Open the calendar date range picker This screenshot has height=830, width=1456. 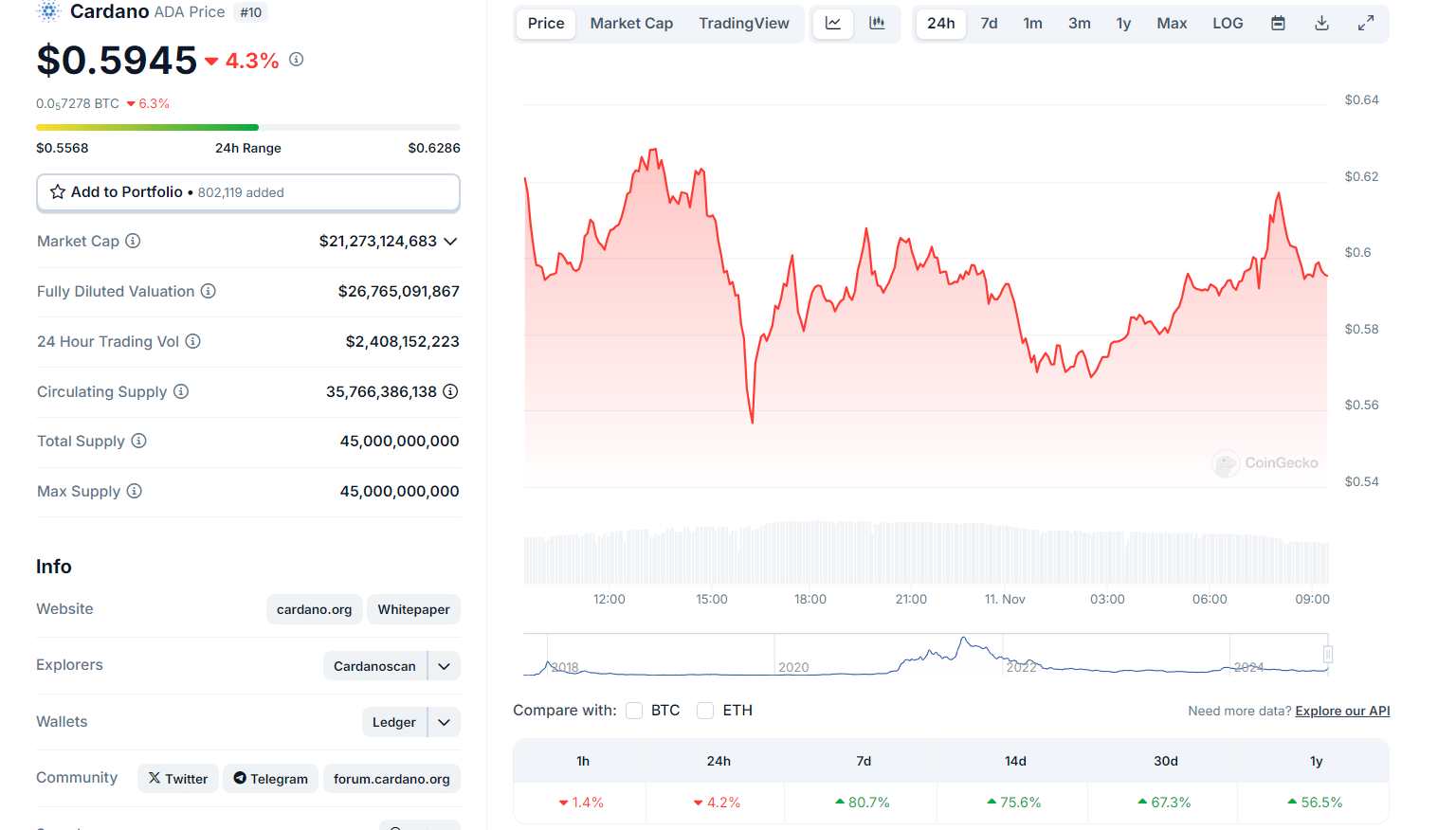(x=1278, y=24)
